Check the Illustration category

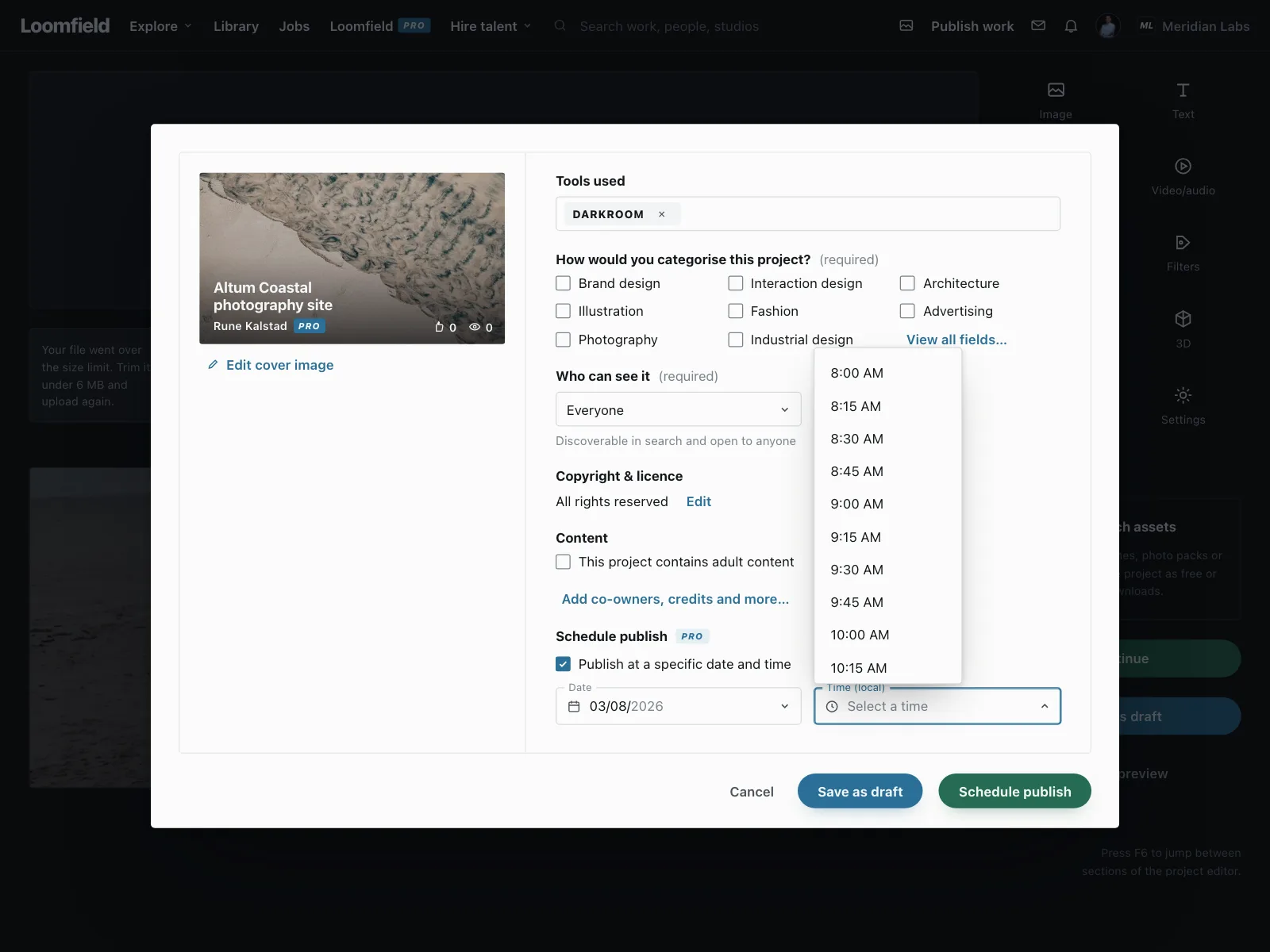[564, 311]
